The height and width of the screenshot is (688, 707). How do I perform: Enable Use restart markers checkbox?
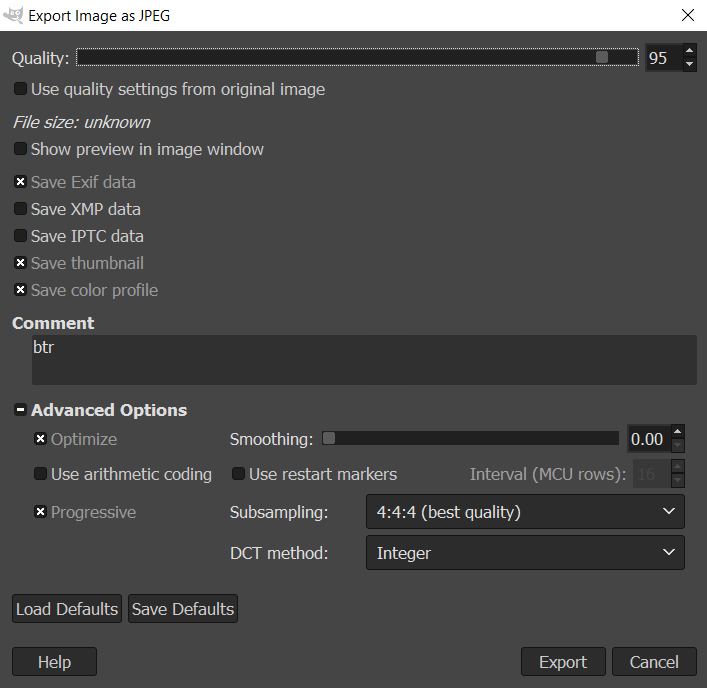239,474
